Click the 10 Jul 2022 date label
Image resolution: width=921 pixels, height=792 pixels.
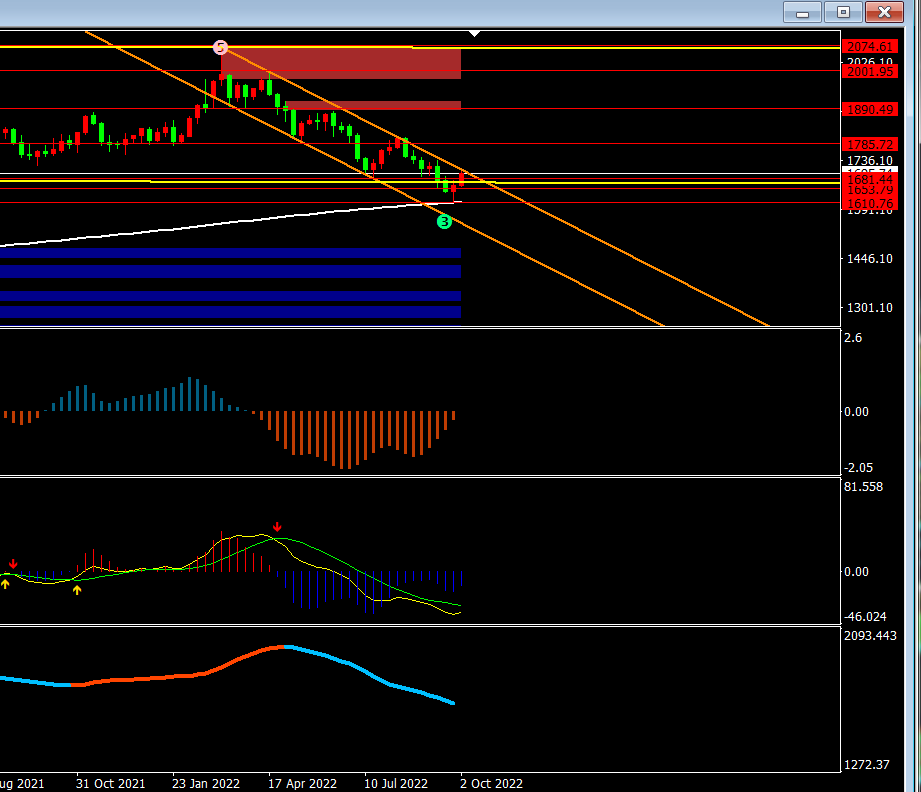click(x=396, y=783)
